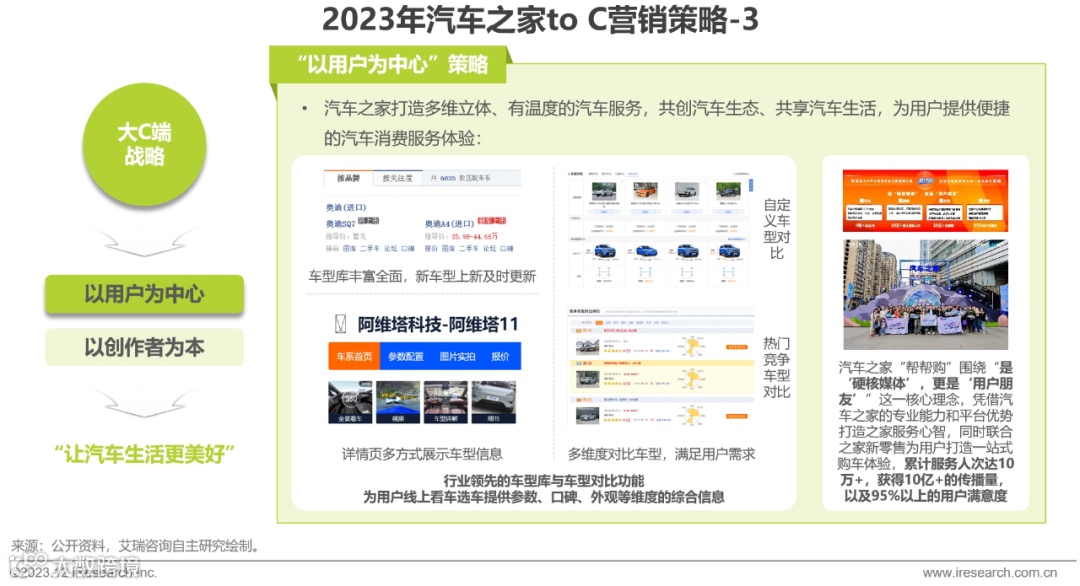Open the 图片实拍 tab
Image resolution: width=1080 pixels, height=586 pixels.
pos(457,356)
